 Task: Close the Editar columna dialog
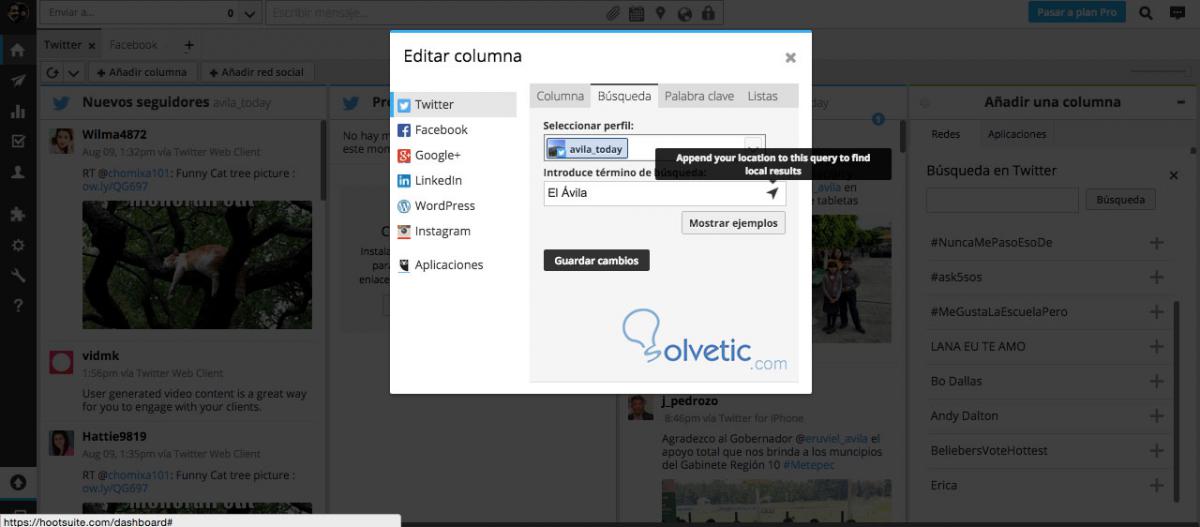click(x=790, y=58)
